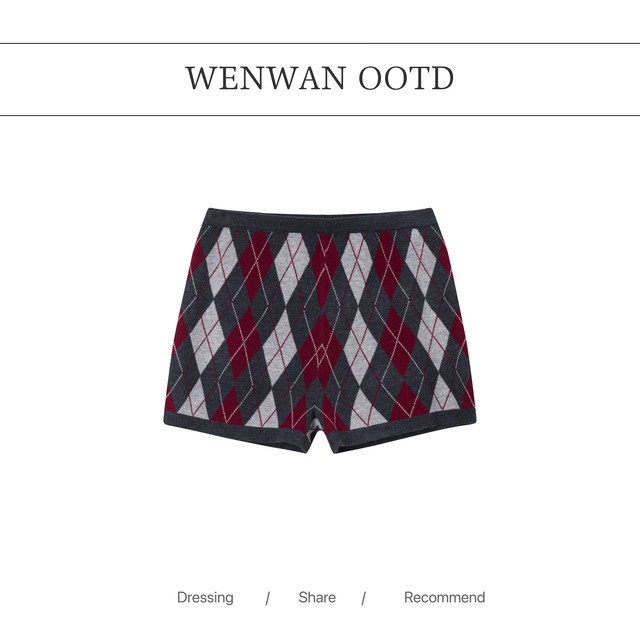The image size is (640, 640).
Task: Click the slash between Dressing and Share
Action: coord(267,599)
